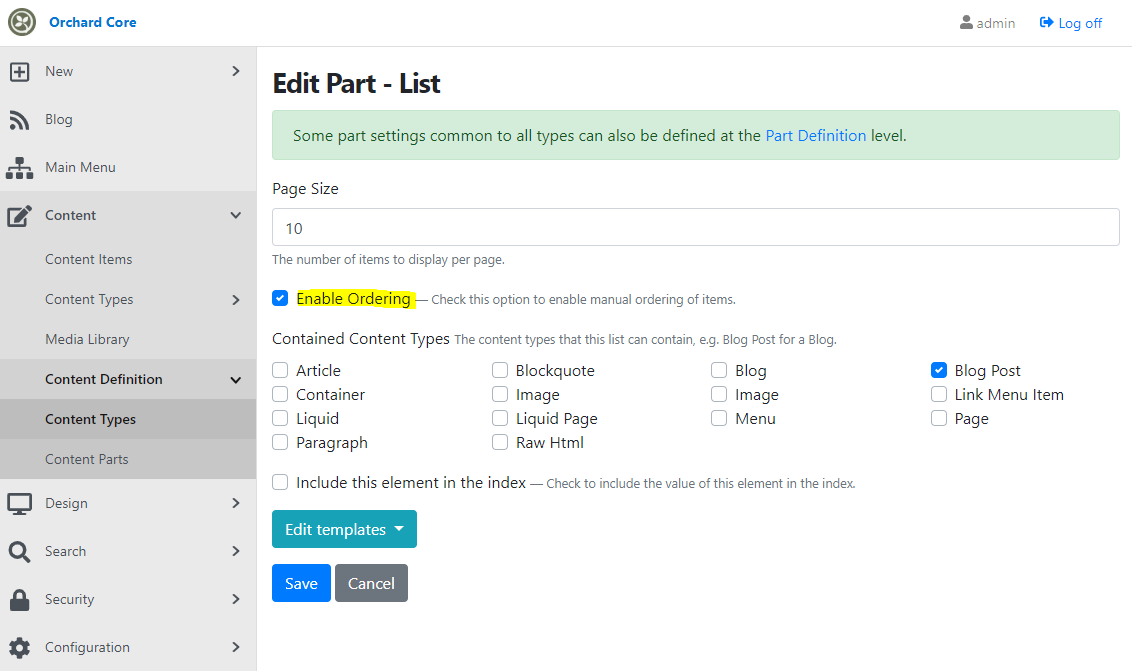
Task: Uncheck the Enable Ordering checkbox
Action: pyautogui.click(x=280, y=298)
